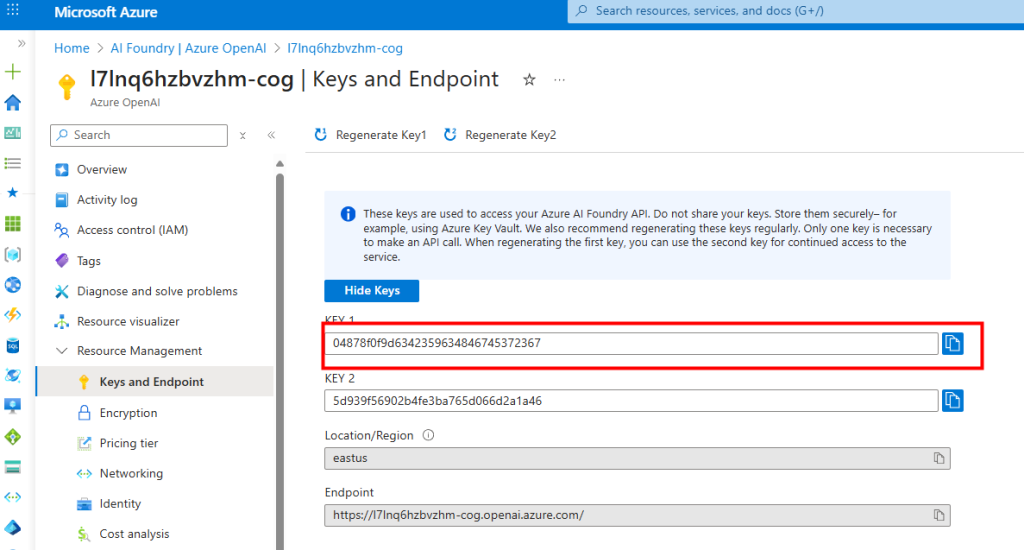Open the All resources green grid icon

pos(12,224)
